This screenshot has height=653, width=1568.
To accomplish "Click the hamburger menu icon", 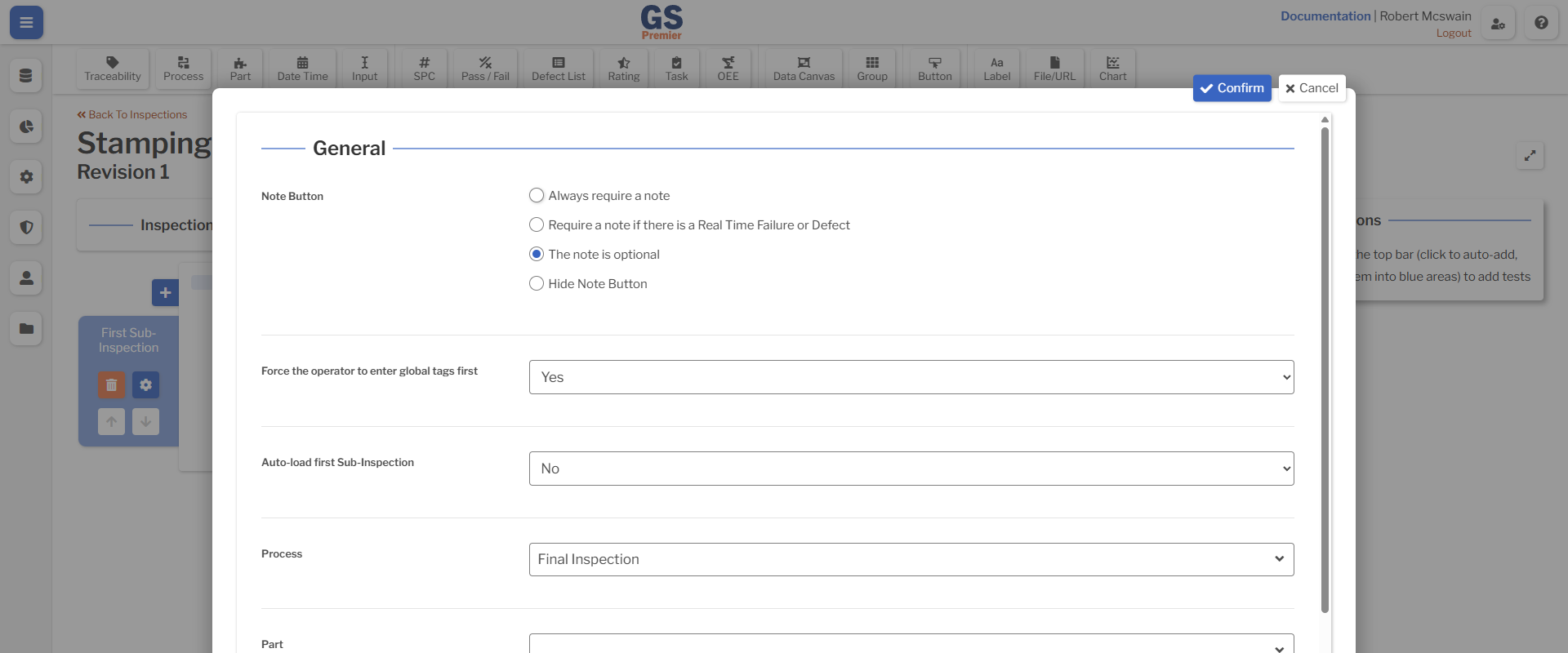I will tap(26, 23).
